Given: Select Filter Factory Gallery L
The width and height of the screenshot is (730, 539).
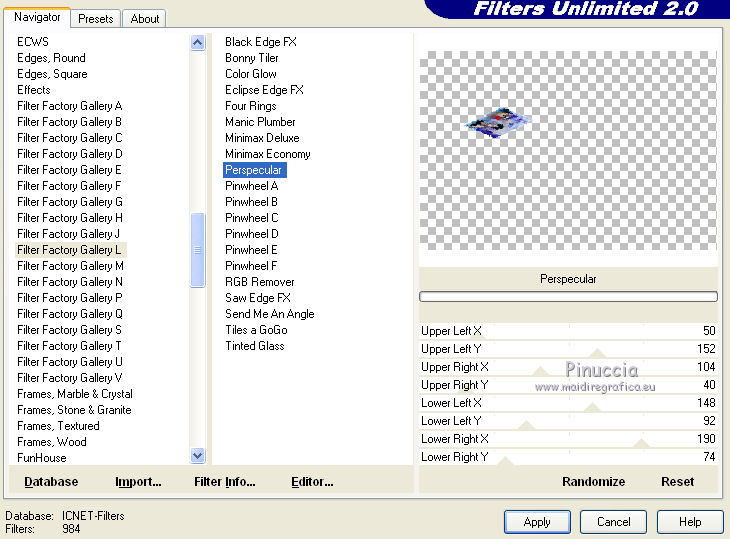Looking at the screenshot, I should coord(69,250).
